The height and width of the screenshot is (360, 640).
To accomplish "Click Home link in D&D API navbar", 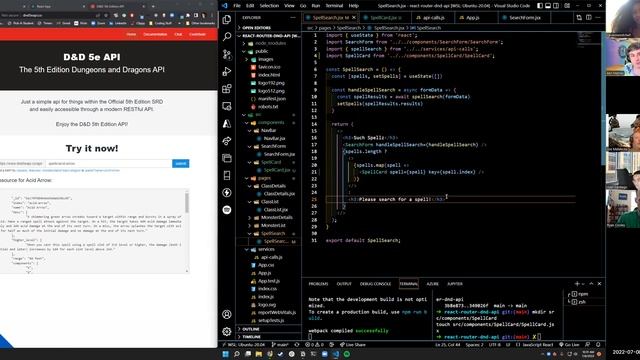I will [131, 34].
